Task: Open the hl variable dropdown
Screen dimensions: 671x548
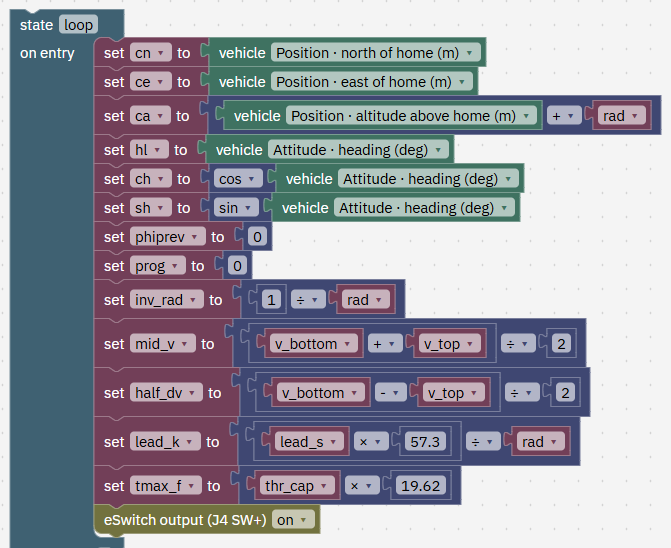Action: [x=149, y=150]
